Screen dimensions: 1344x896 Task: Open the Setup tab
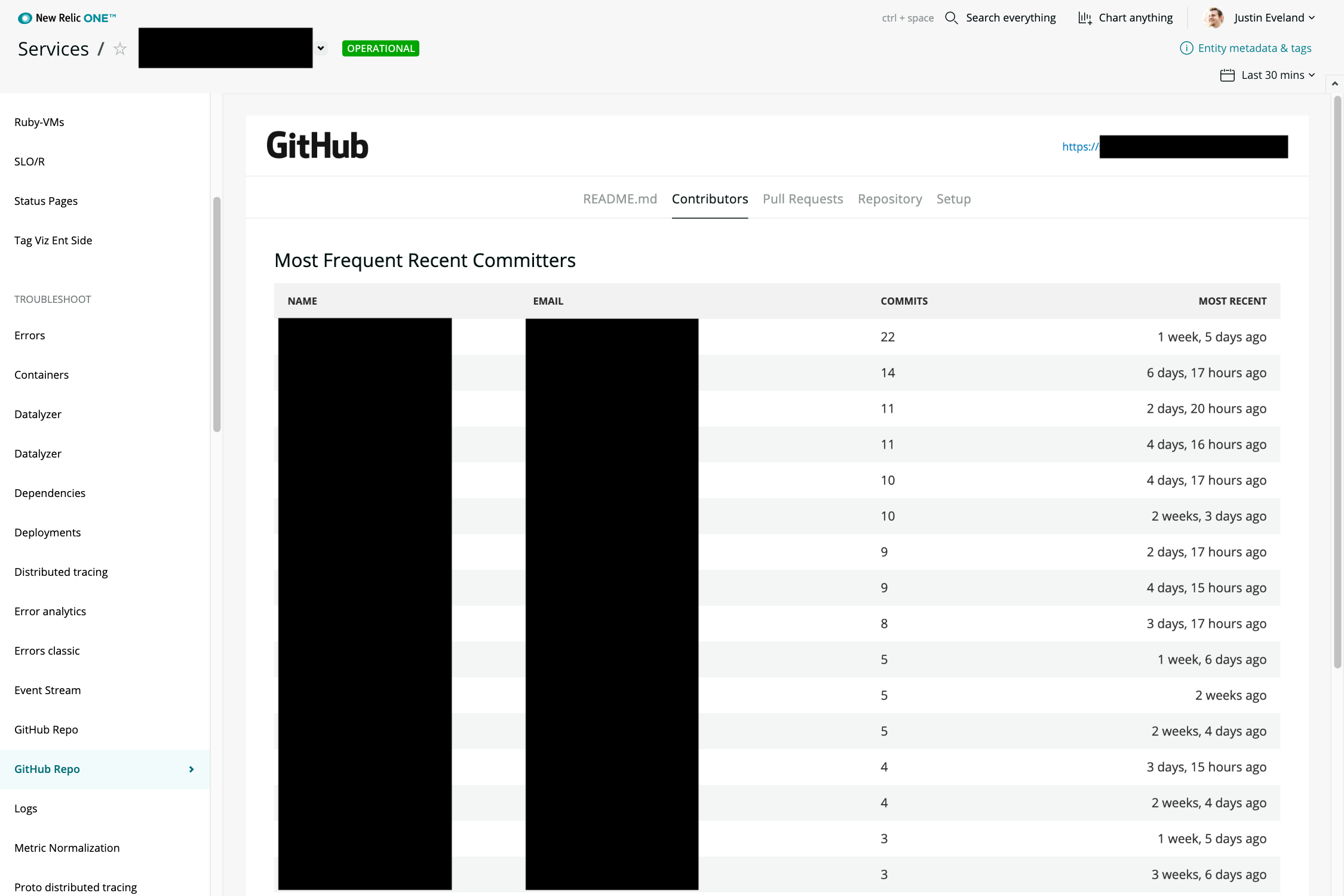point(953,198)
